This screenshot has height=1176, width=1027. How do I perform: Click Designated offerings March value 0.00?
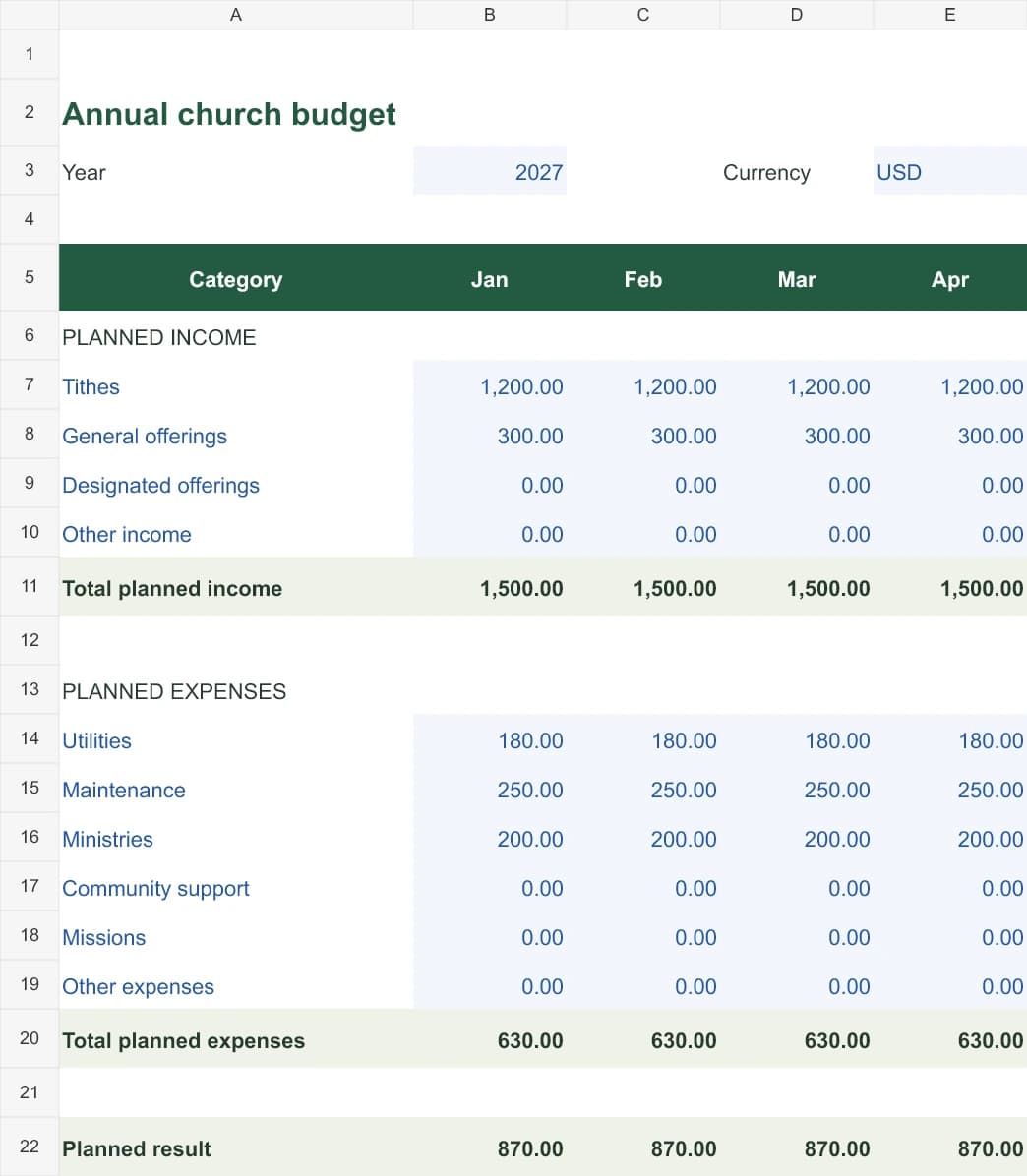[x=797, y=484]
